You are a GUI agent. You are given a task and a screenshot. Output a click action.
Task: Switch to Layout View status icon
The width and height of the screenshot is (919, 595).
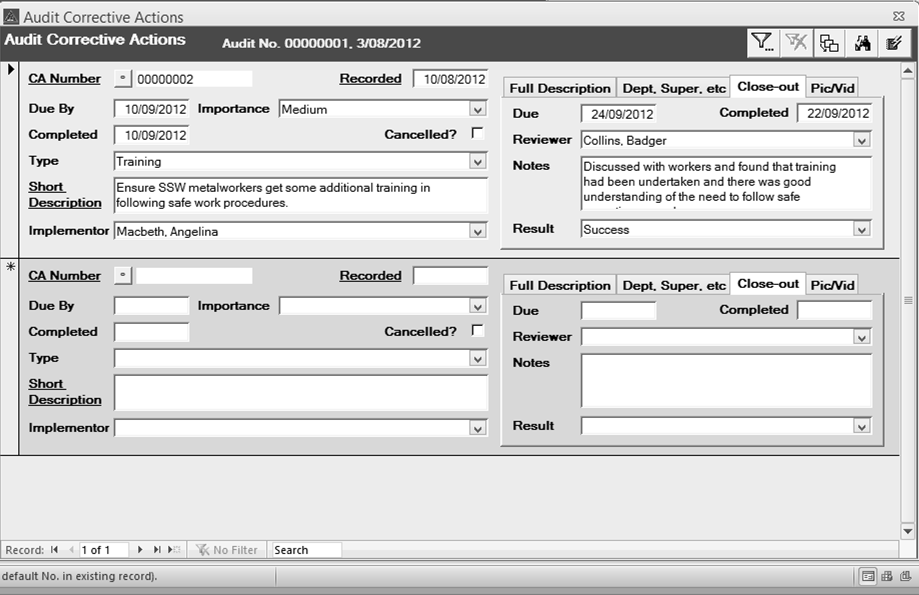tap(906, 576)
